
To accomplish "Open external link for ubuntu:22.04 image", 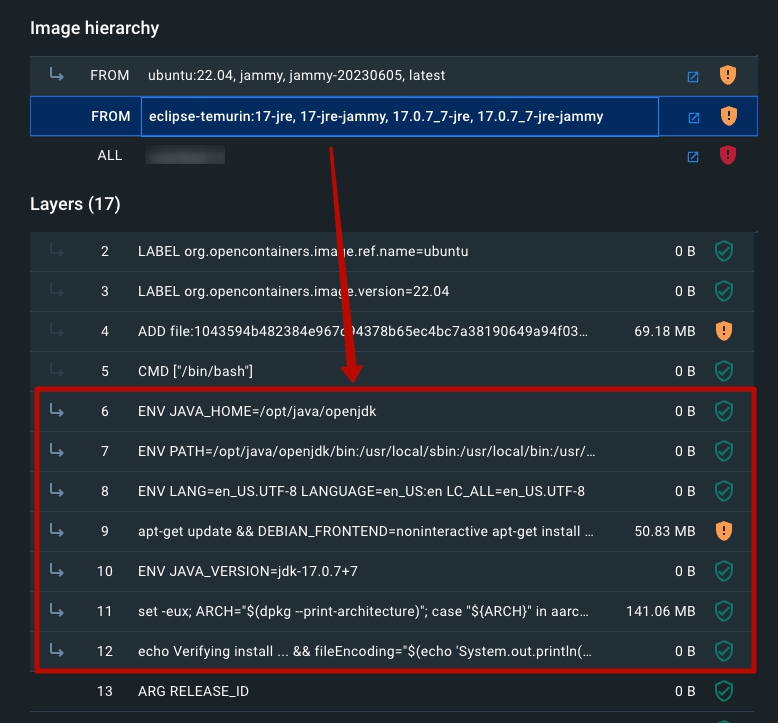I will pos(693,76).
